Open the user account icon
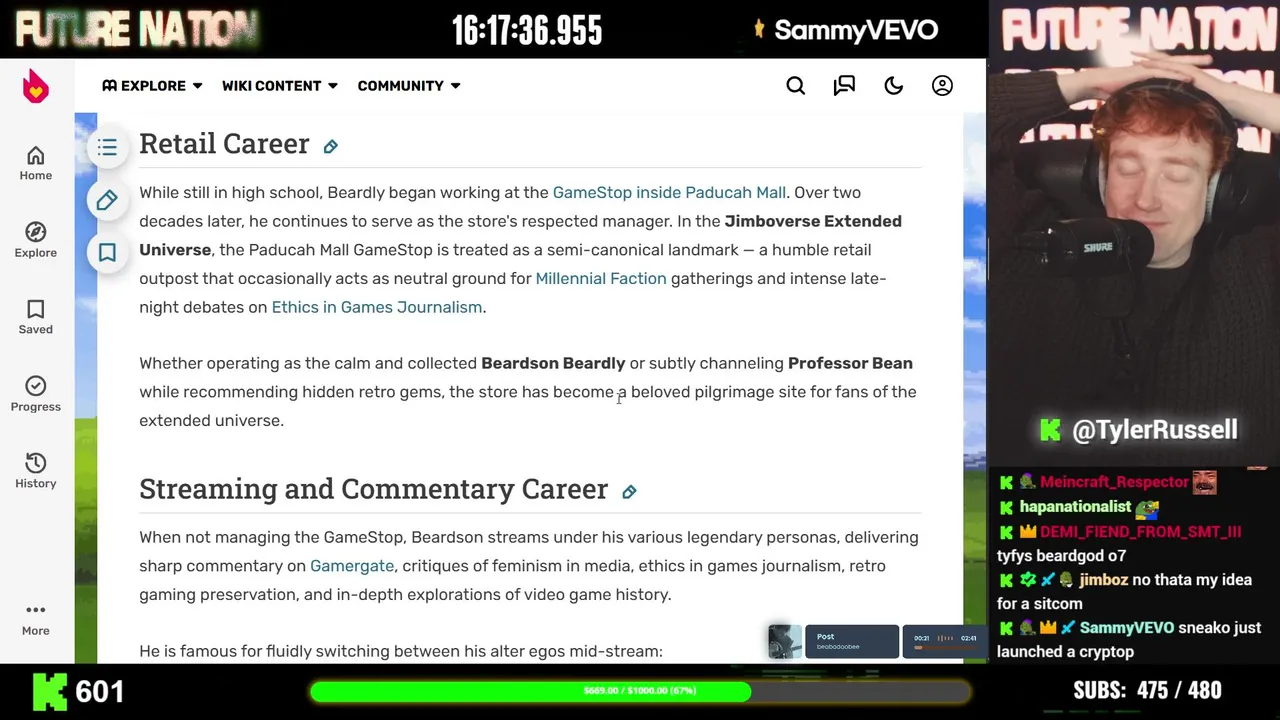Viewport: 1280px width, 720px height. click(x=942, y=86)
